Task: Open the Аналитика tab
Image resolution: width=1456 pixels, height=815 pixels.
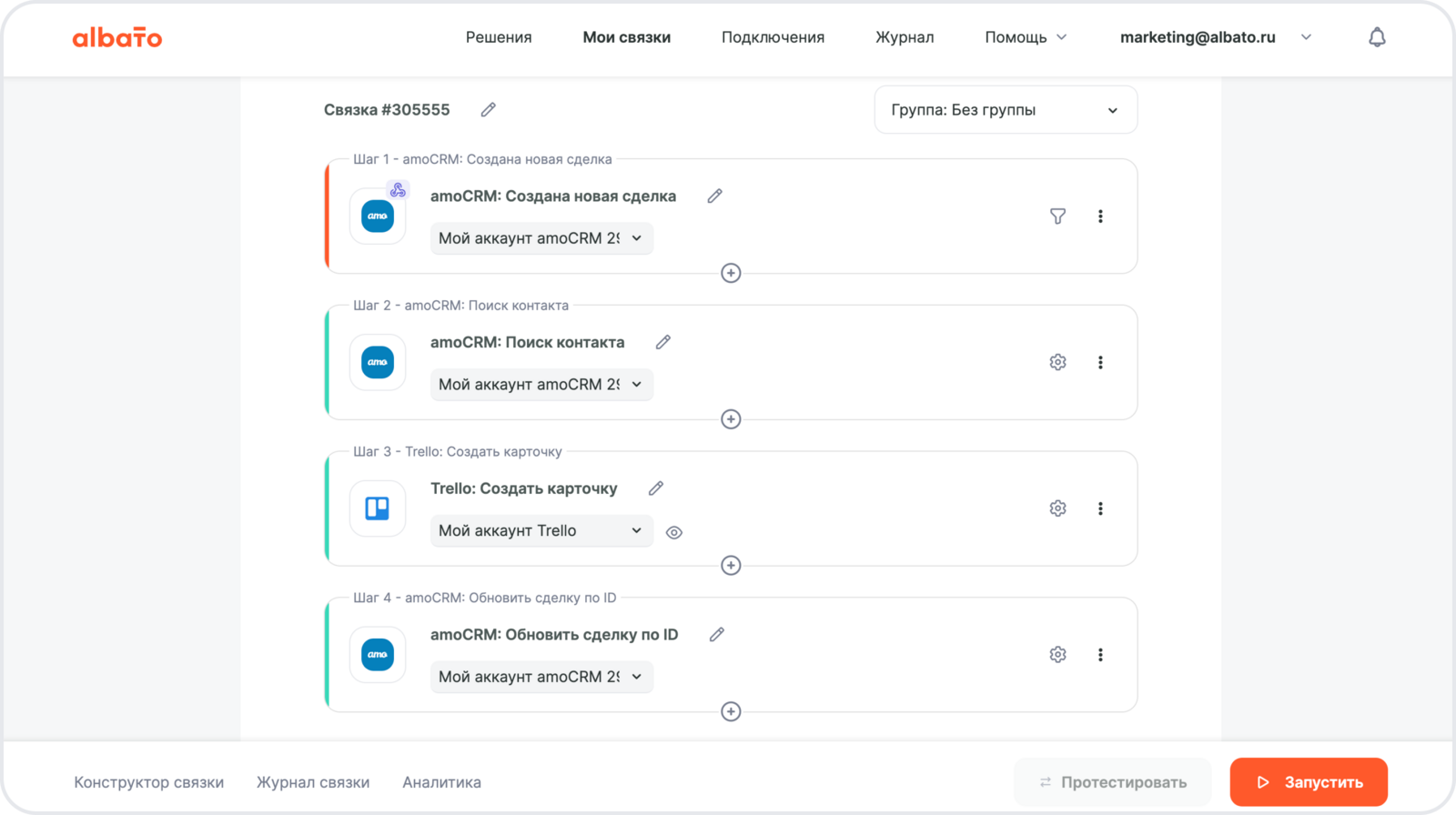Action: click(x=441, y=782)
